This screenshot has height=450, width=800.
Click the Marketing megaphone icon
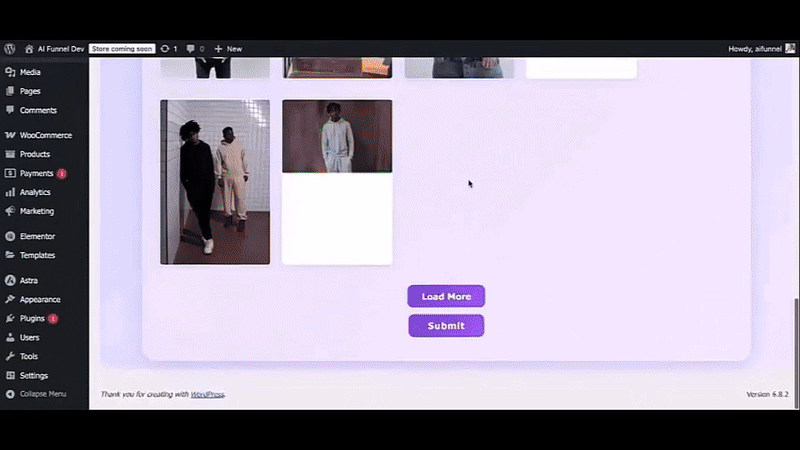[10, 211]
